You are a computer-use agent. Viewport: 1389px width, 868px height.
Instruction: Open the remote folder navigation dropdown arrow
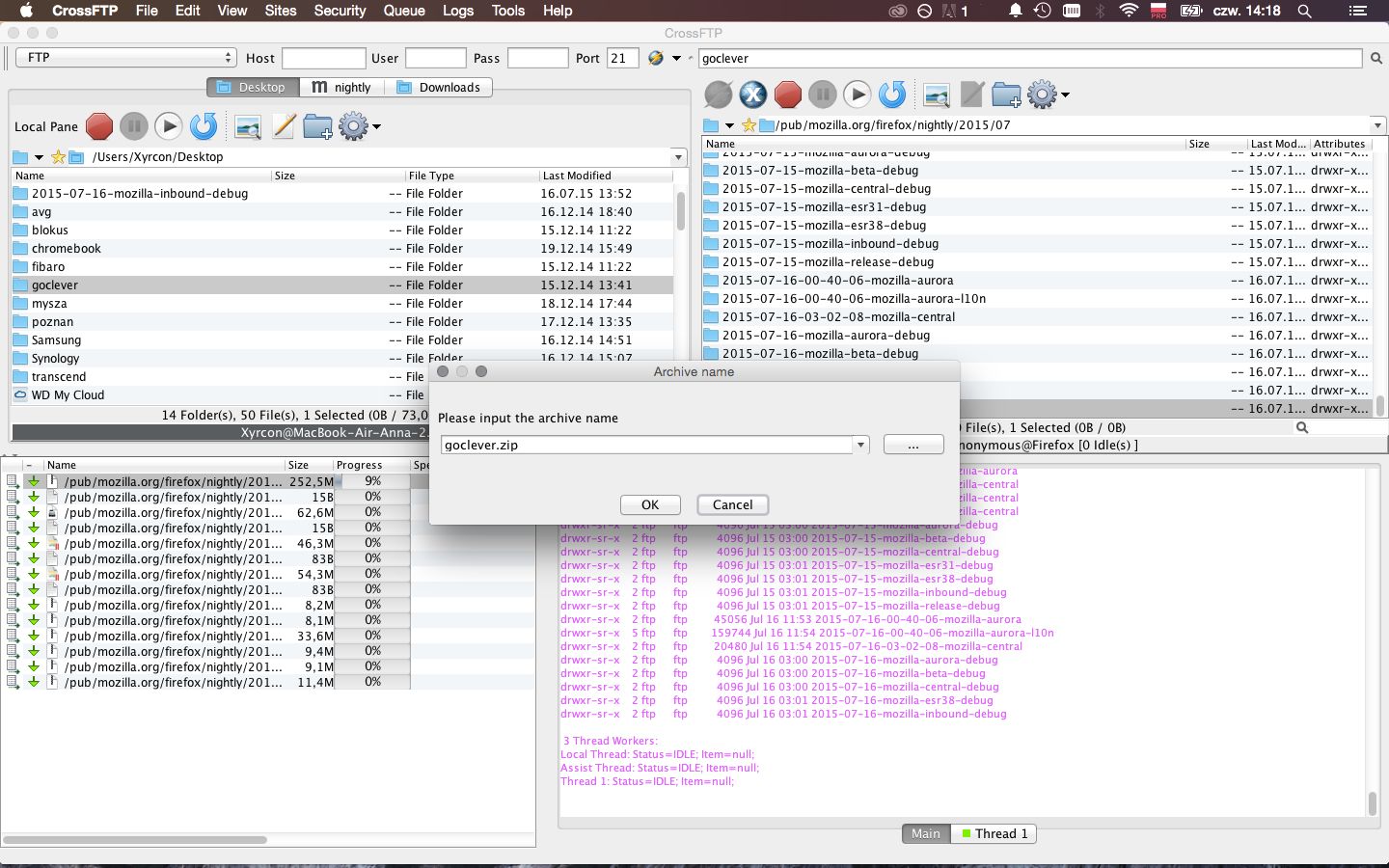tap(729, 125)
